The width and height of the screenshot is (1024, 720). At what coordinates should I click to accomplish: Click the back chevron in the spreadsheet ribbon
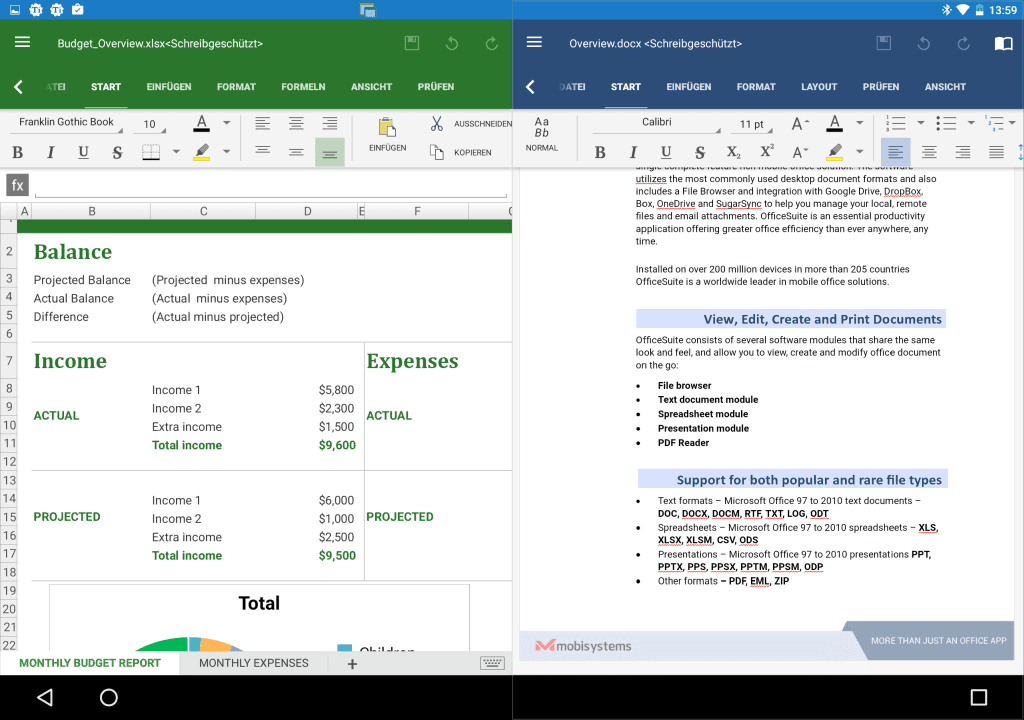(x=18, y=87)
